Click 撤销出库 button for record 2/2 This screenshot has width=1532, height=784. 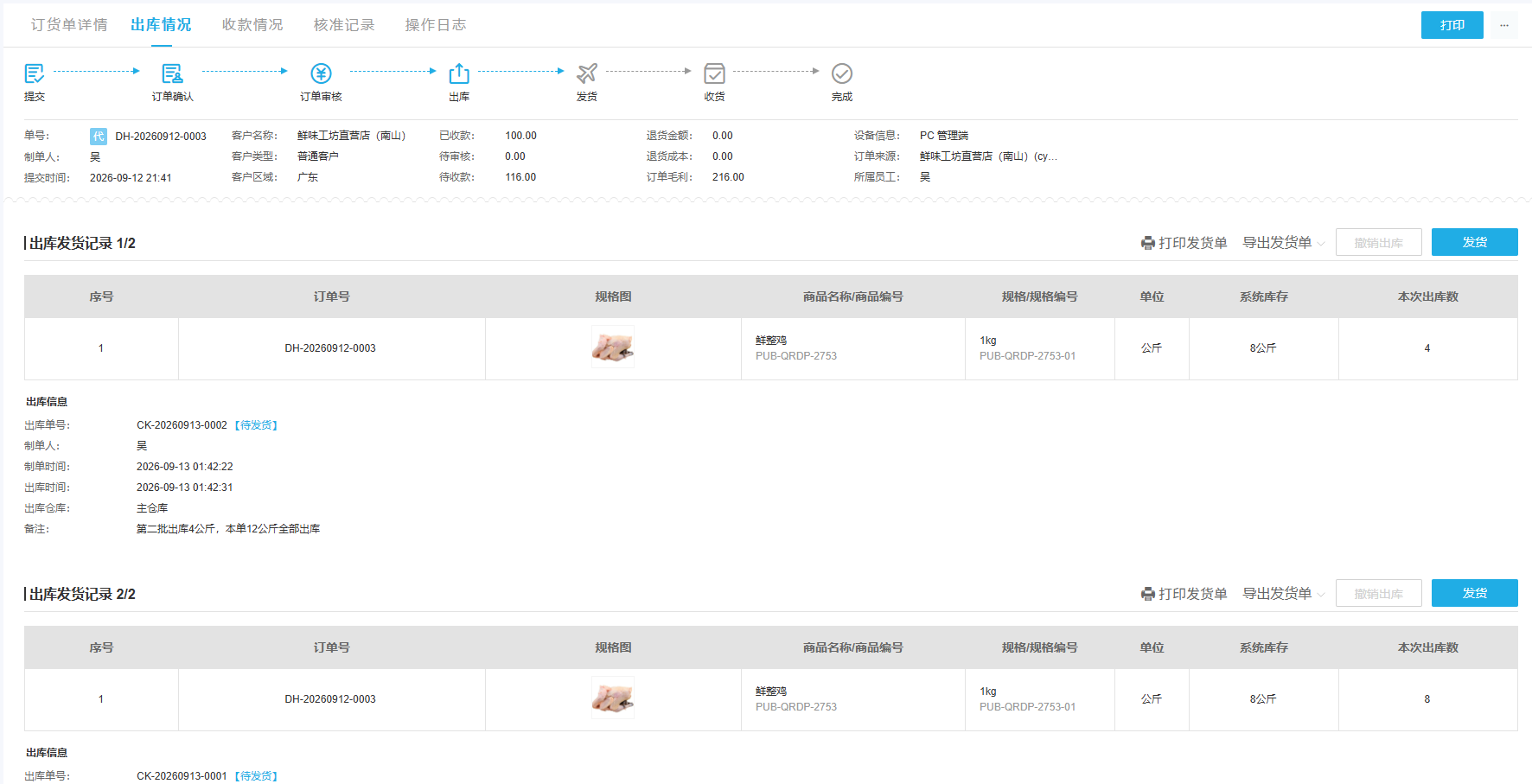click(x=1379, y=594)
